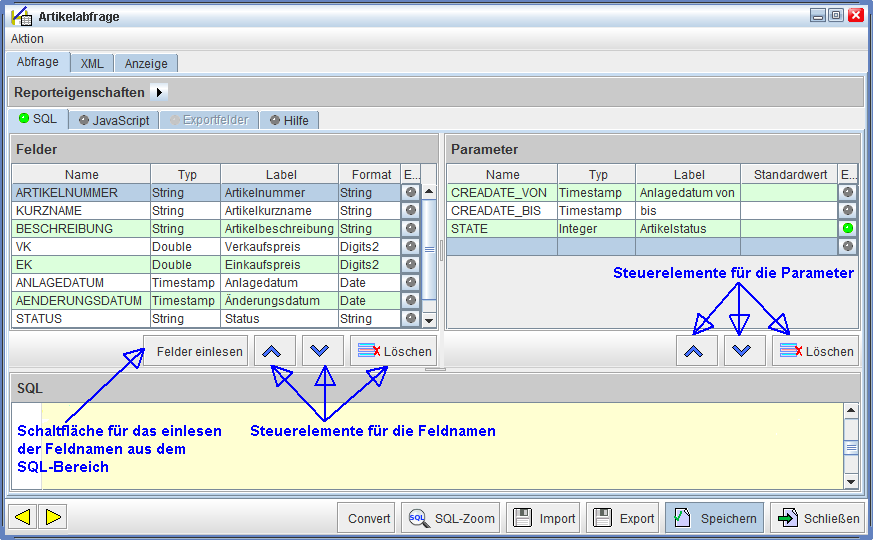The width and height of the screenshot is (873, 540).
Task: Open the Aktion menu
Action: click(x=27, y=39)
